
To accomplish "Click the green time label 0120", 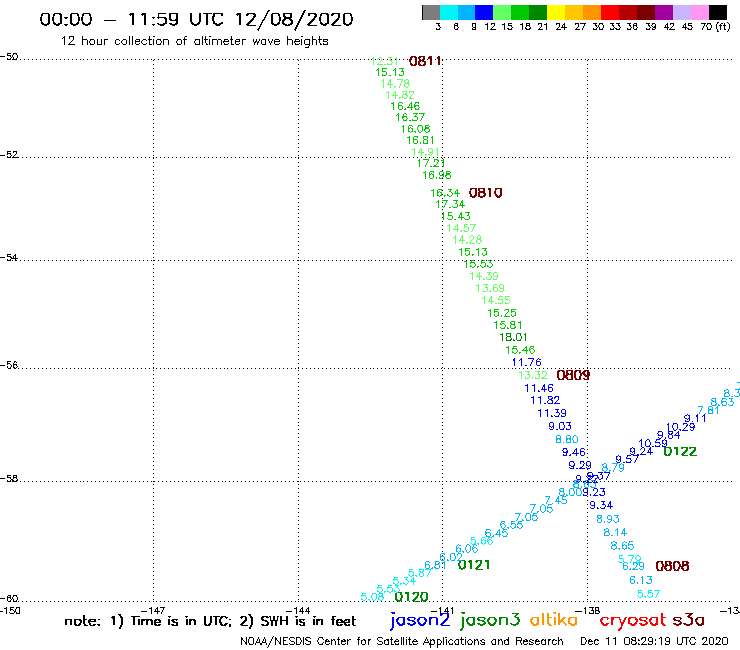I will pos(411,597).
